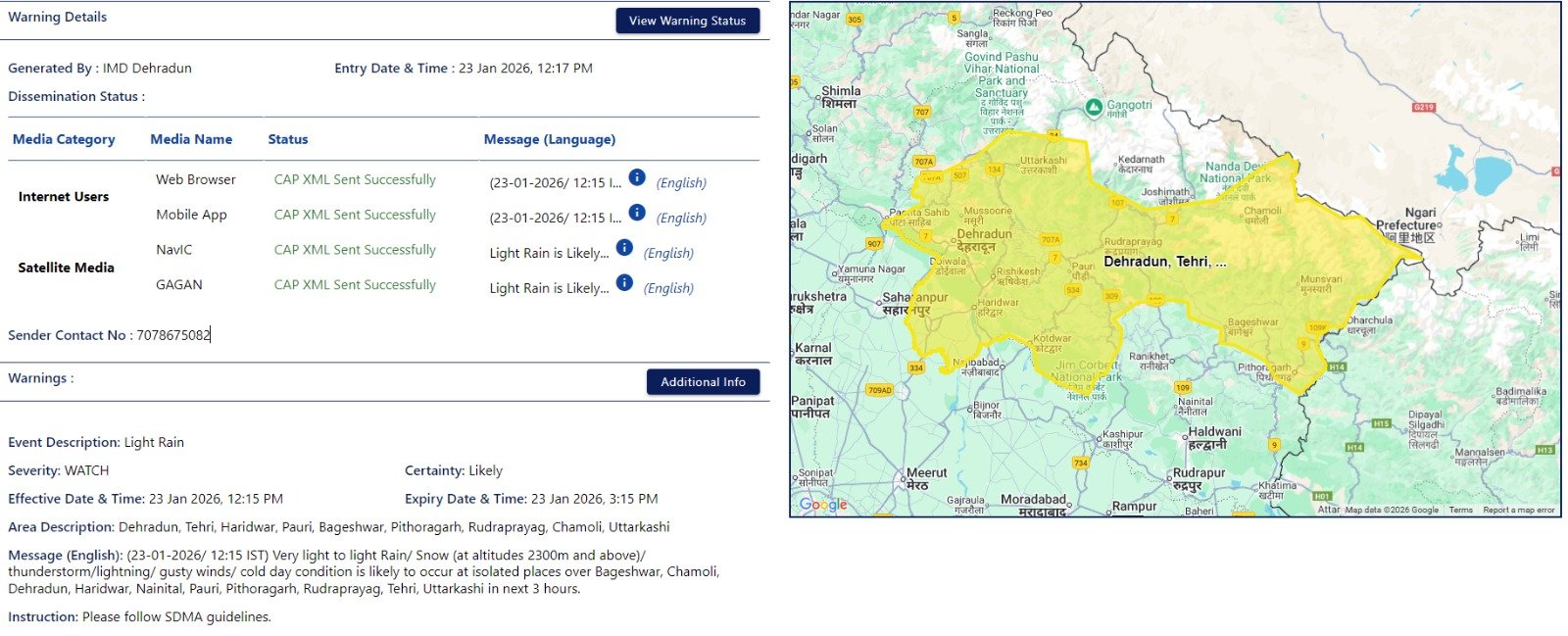Click the Media Category column header
The image size is (1568, 636).
coord(64,139)
